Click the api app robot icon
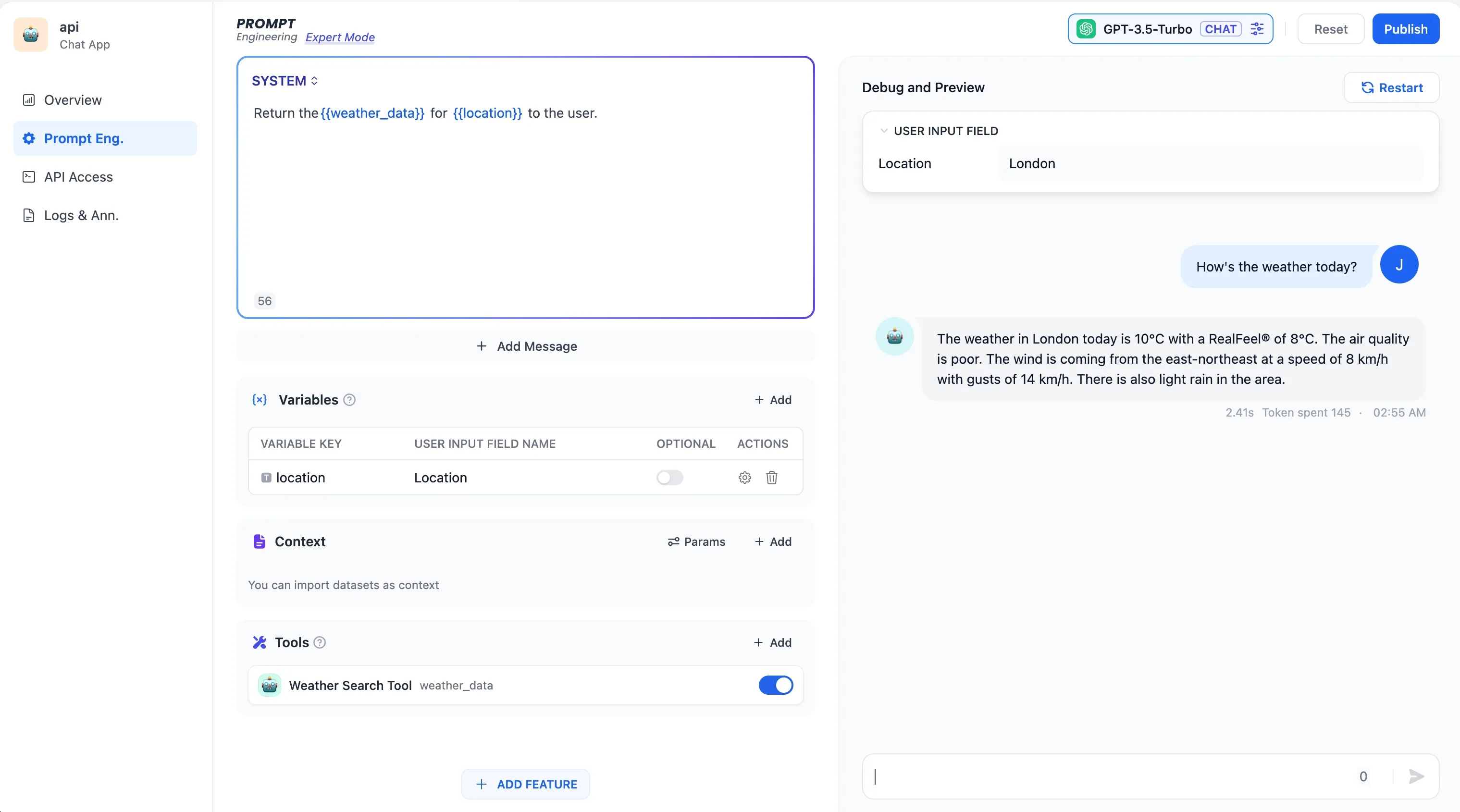1460x812 pixels. [31, 35]
